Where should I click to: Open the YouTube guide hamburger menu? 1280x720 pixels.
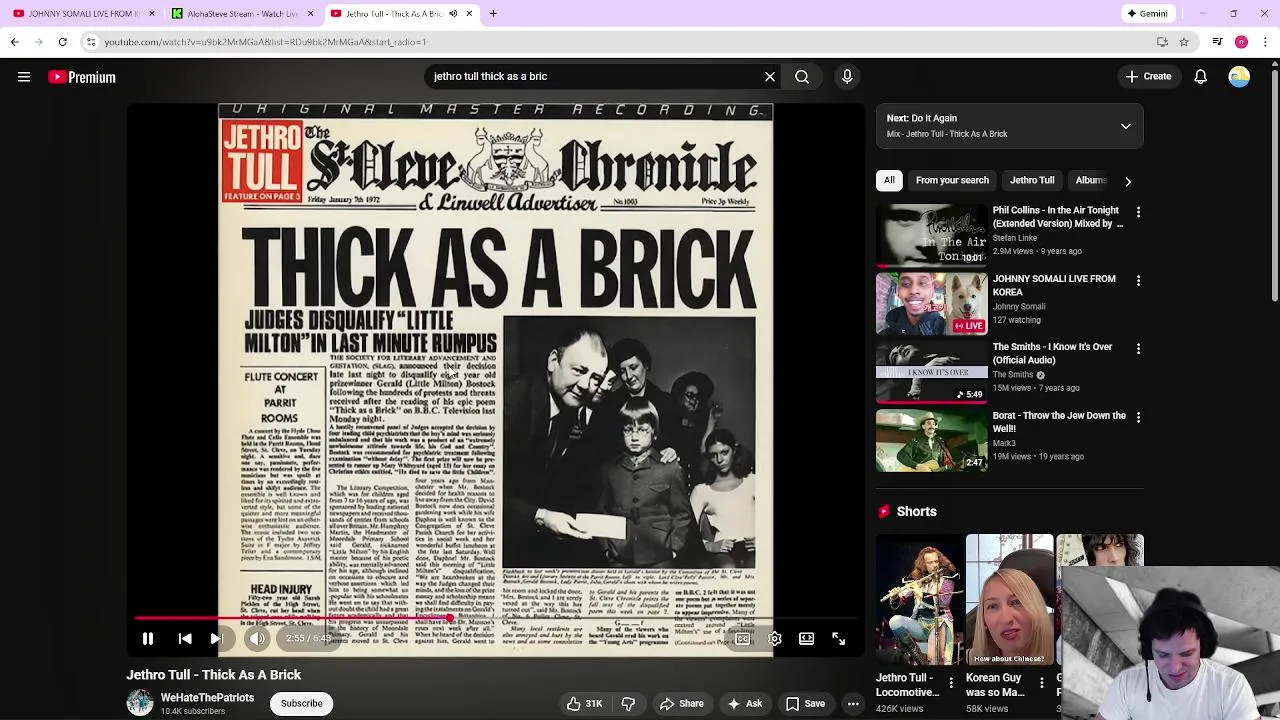coord(24,77)
